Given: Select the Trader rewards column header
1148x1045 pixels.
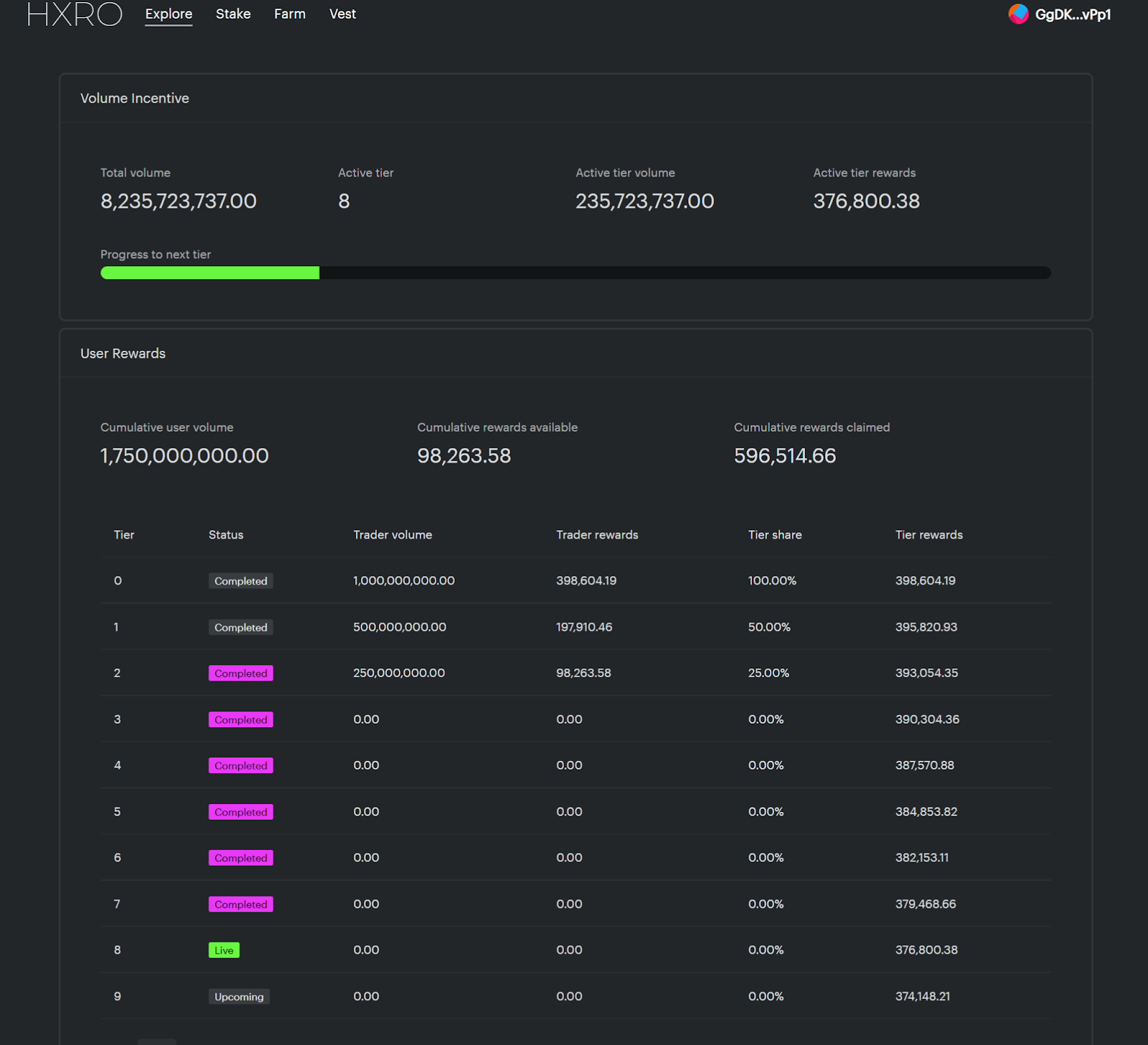Looking at the screenshot, I should (x=597, y=535).
